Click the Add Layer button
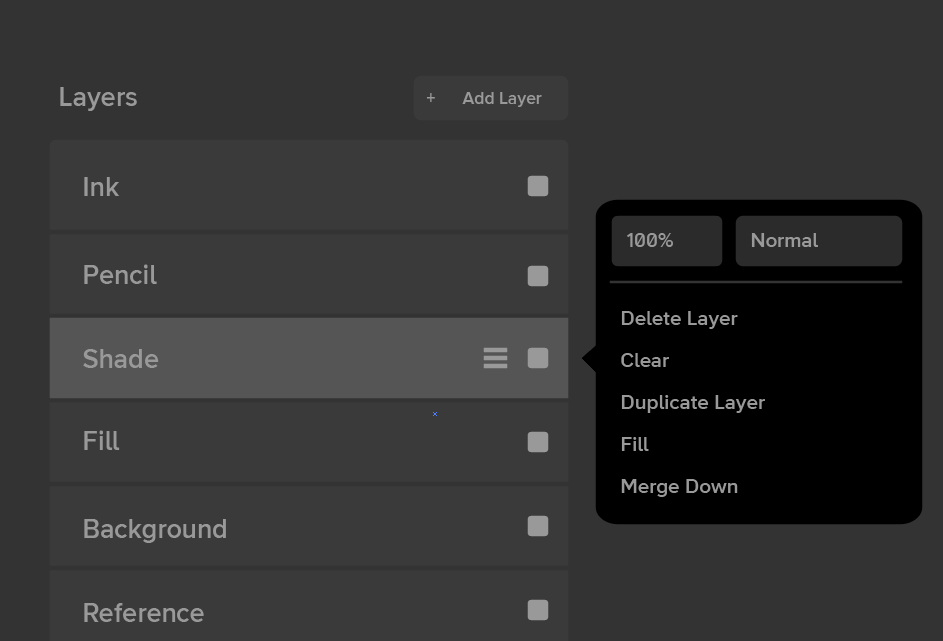Screen dimensions: 943x641 [x=491, y=98]
